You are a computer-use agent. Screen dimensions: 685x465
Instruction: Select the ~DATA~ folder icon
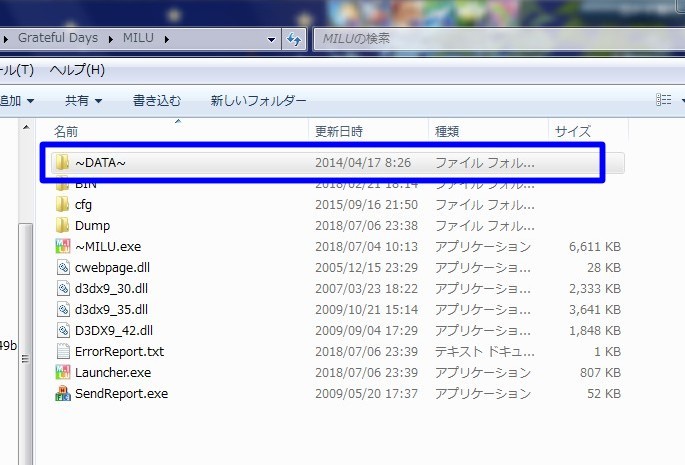[x=62, y=162]
